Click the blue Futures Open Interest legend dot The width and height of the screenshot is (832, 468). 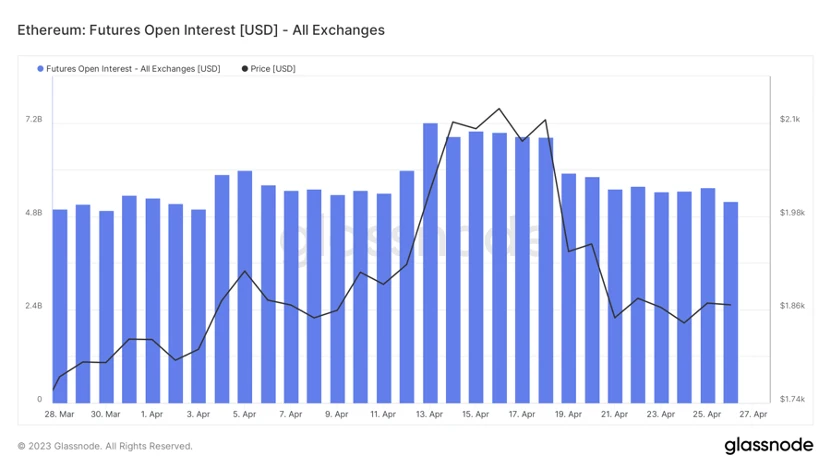click(40, 69)
